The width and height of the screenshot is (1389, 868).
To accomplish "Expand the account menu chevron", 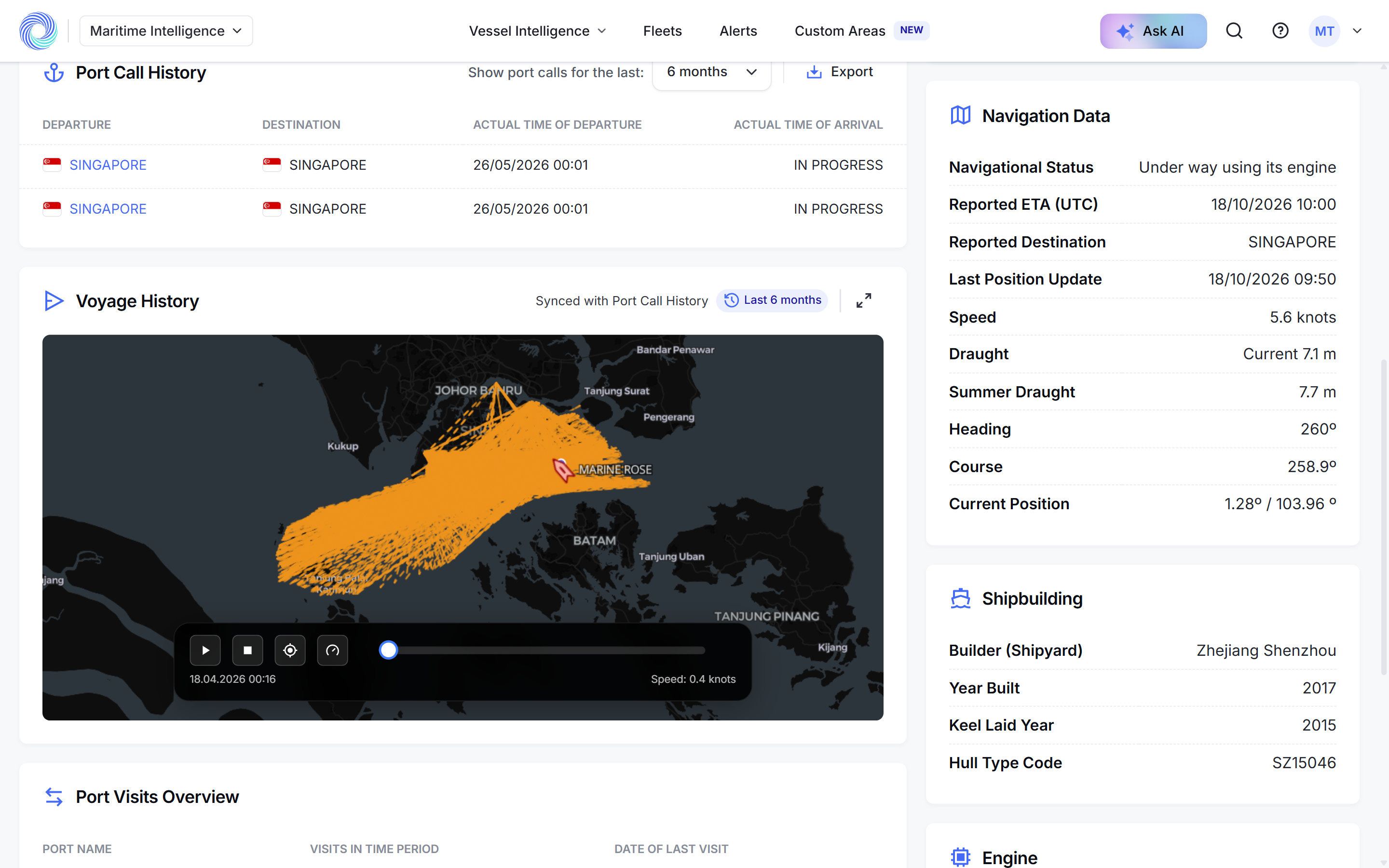I will click(1358, 31).
